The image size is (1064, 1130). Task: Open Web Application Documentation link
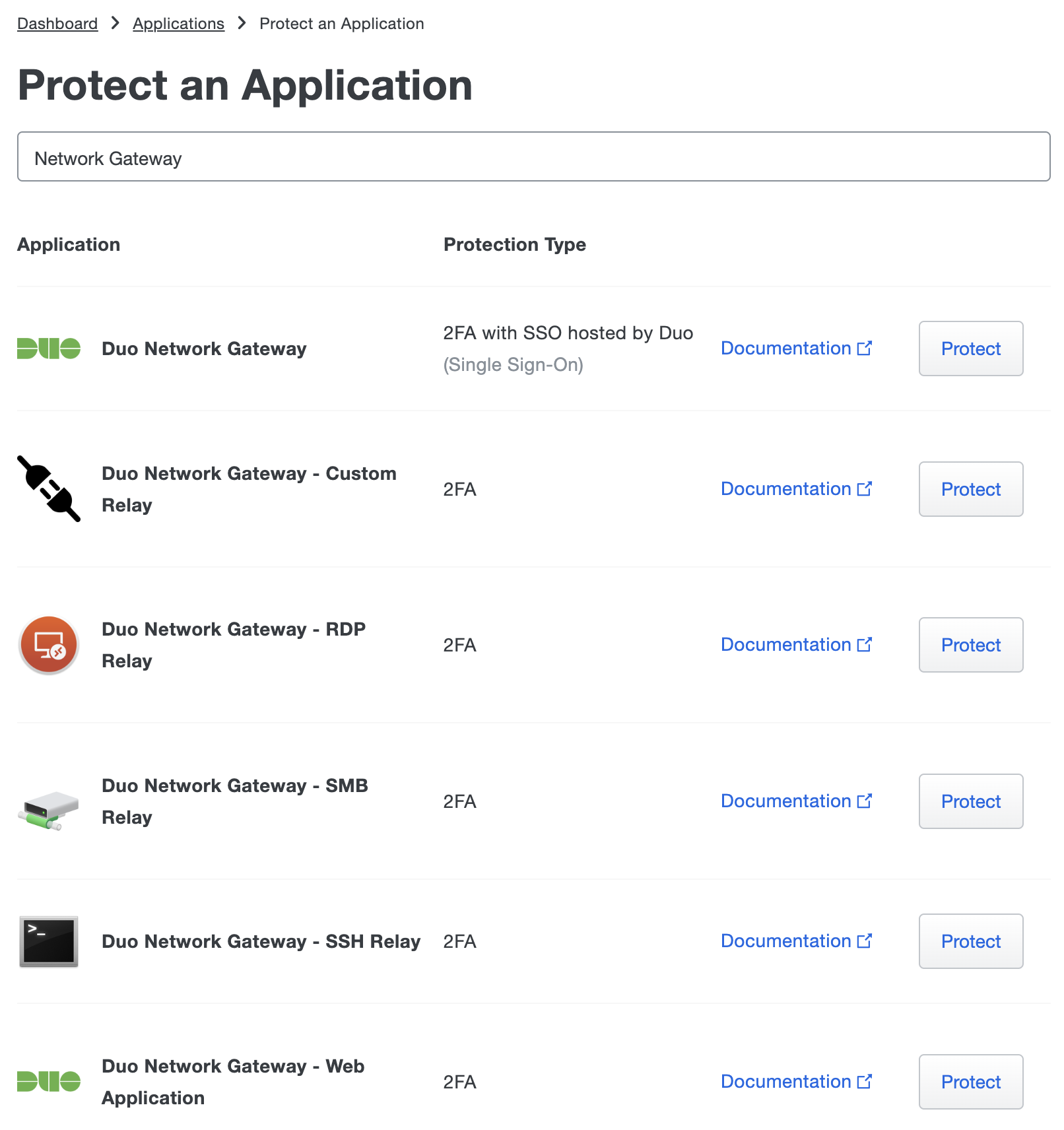(x=796, y=1082)
